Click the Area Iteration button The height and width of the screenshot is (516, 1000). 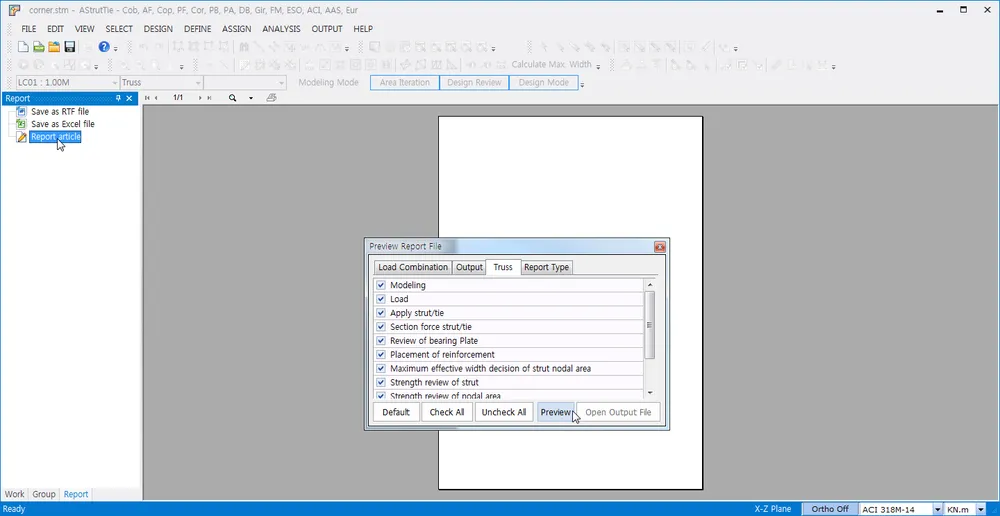click(405, 83)
